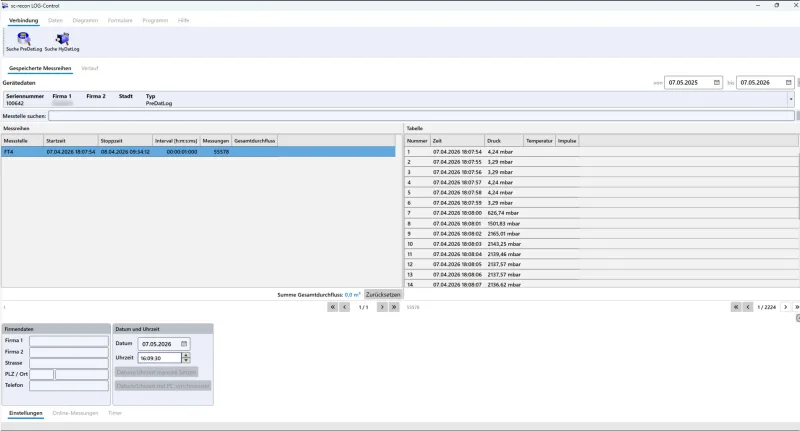Click Datum/Uhrzeit mit PC synchronisieren button
The height and width of the screenshot is (431, 800).
coord(163,386)
